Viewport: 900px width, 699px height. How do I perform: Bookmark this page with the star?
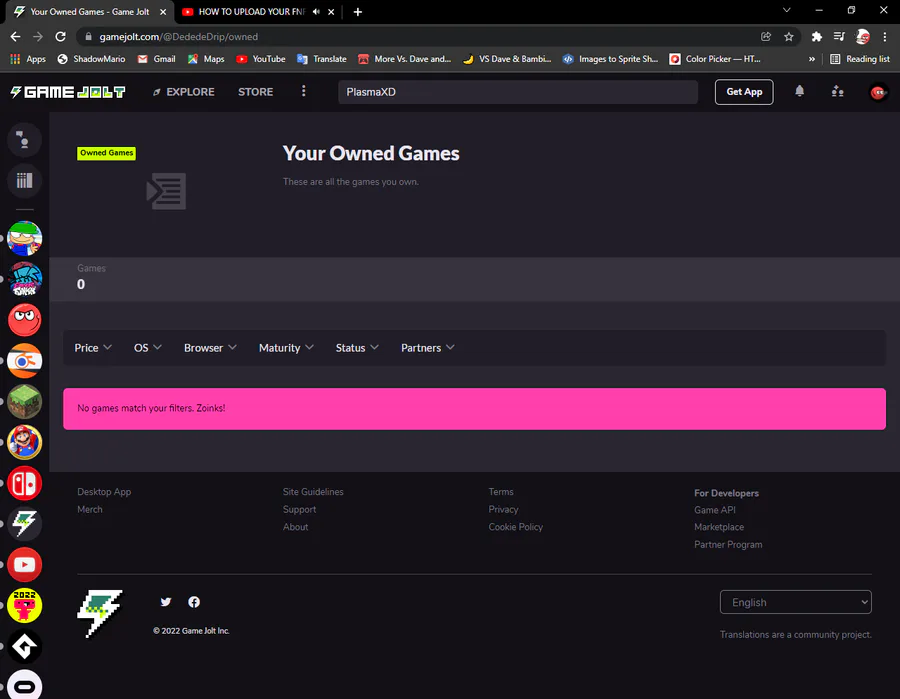789,37
